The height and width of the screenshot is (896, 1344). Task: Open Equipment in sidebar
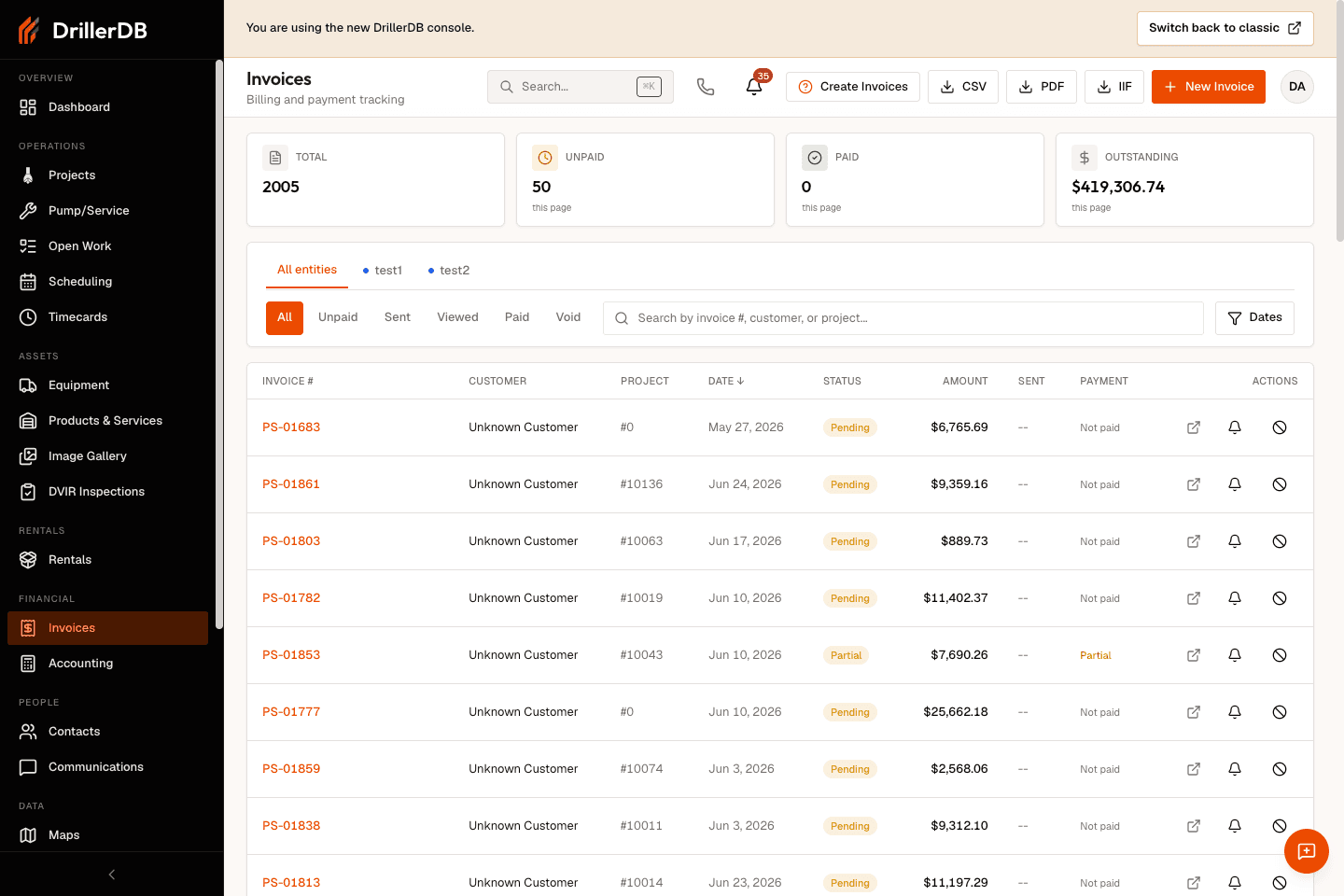tap(107, 385)
